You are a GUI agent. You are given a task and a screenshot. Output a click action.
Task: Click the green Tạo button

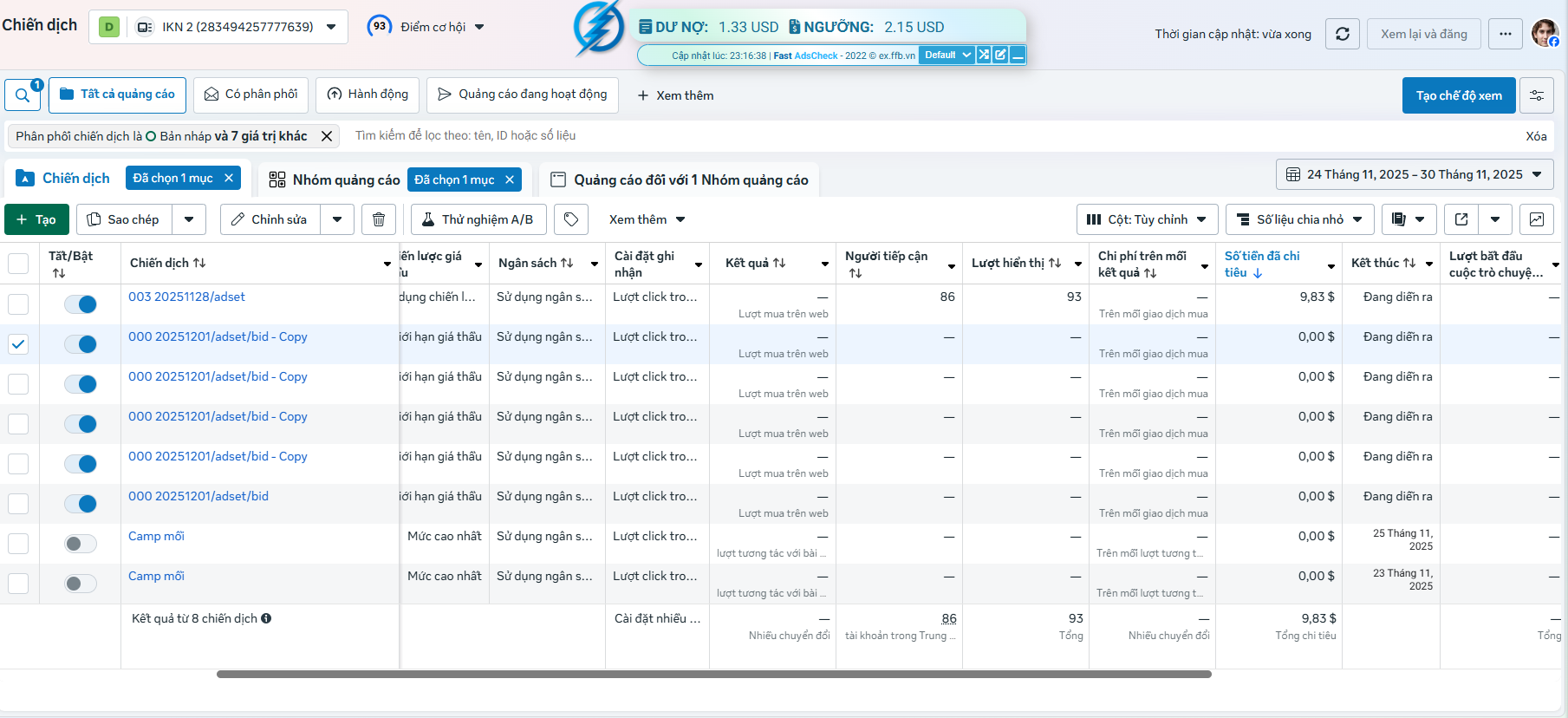(36, 219)
